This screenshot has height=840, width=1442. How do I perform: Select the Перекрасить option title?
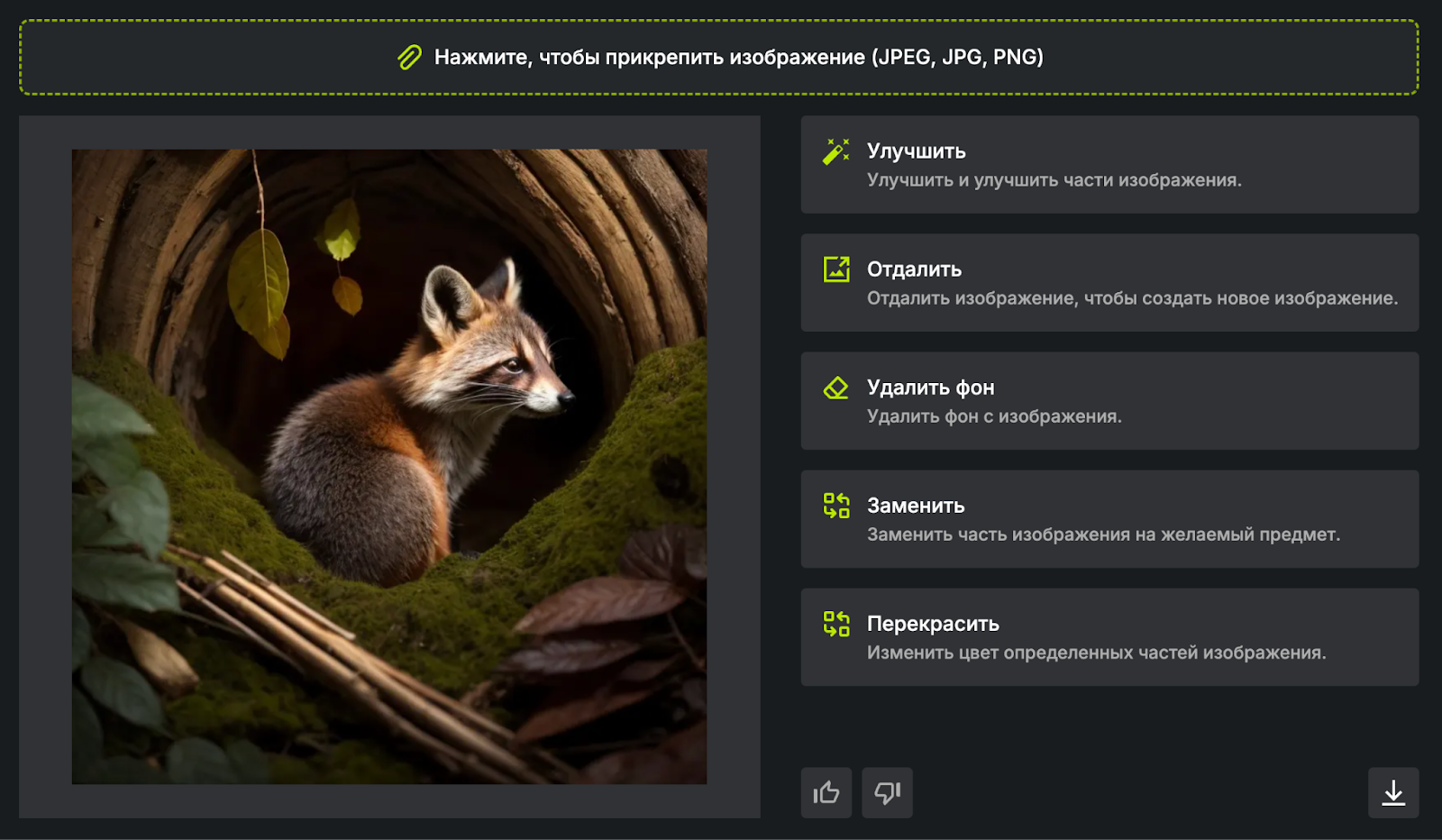pos(933,624)
